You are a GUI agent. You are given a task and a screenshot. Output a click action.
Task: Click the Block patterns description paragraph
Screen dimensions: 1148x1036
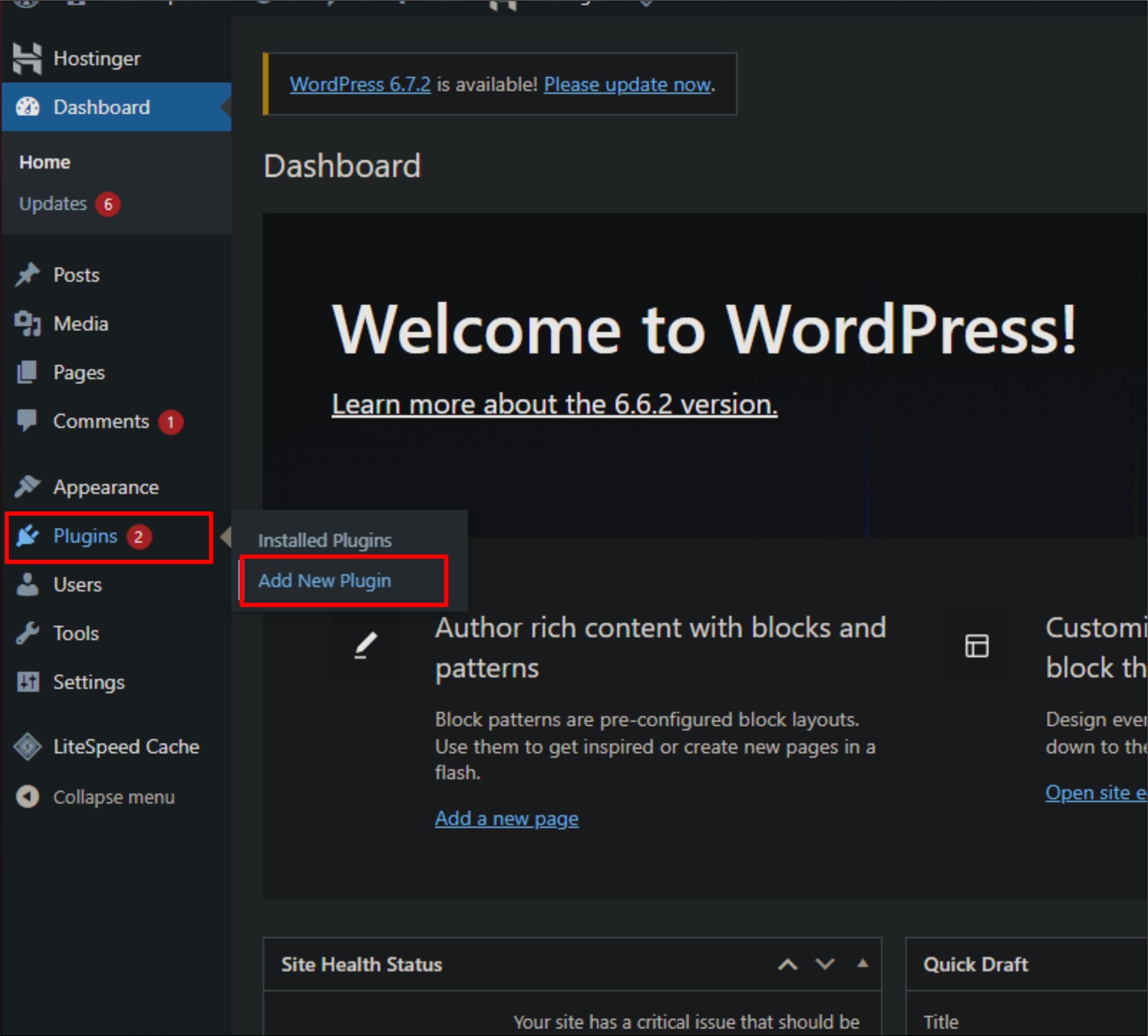pos(656,746)
